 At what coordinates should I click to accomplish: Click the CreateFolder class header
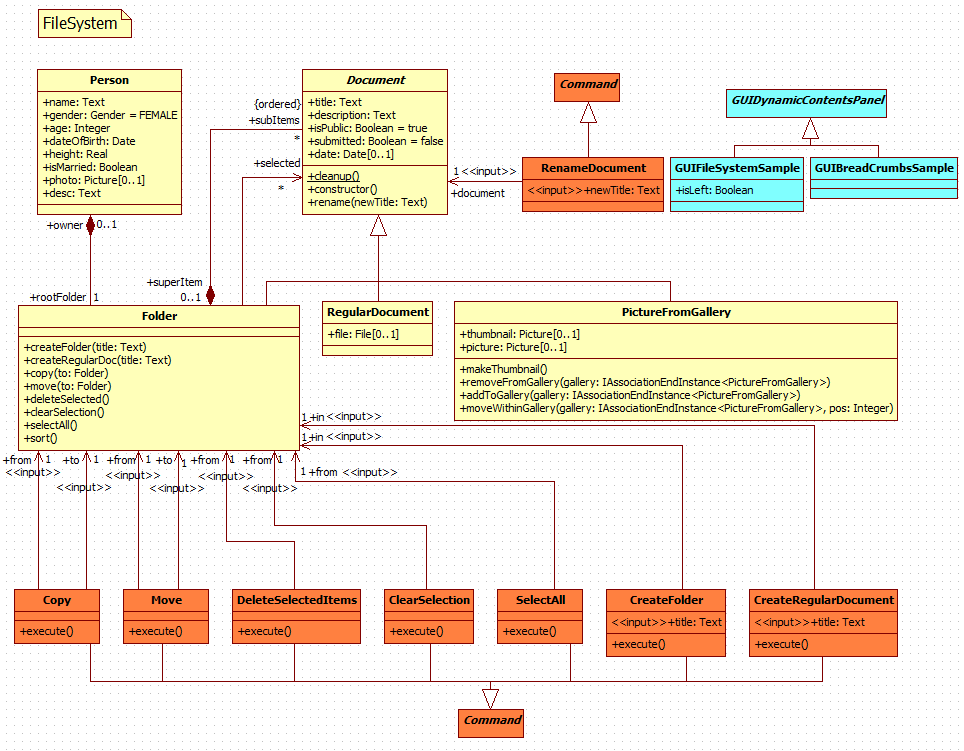[x=666, y=600]
